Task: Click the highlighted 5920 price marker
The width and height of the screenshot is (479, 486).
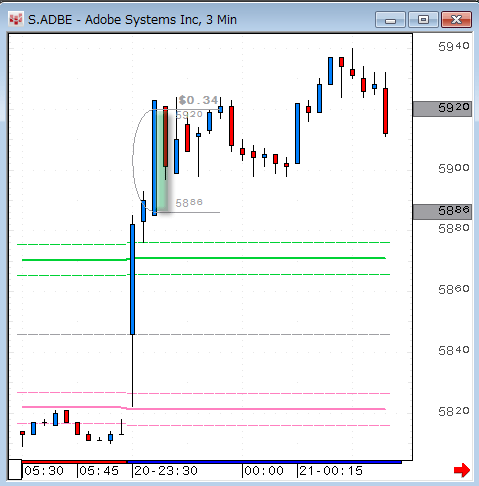Action: pyautogui.click(x=442, y=109)
